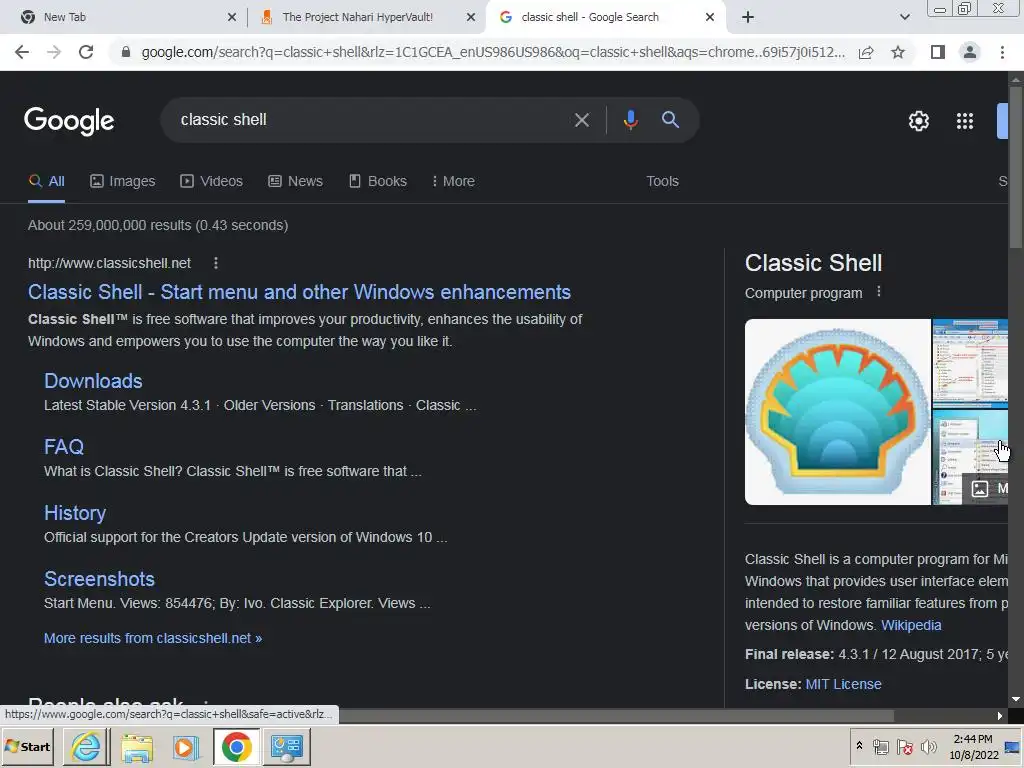Click the vertical scrollbar thumb
Screen dimensions: 1024x768
[1016, 167]
